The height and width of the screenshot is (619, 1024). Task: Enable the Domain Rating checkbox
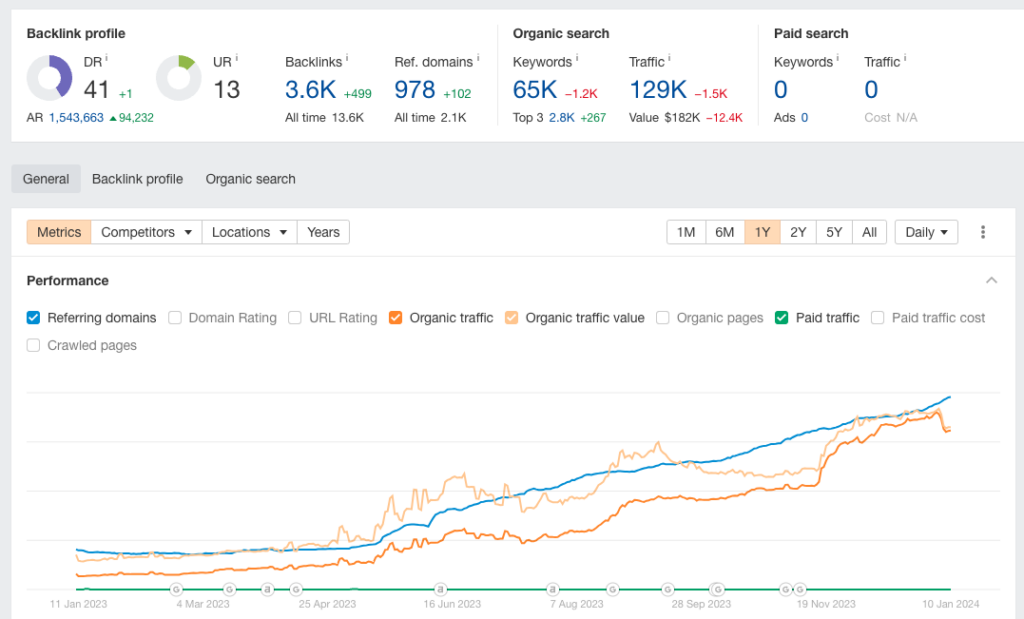tap(175, 318)
